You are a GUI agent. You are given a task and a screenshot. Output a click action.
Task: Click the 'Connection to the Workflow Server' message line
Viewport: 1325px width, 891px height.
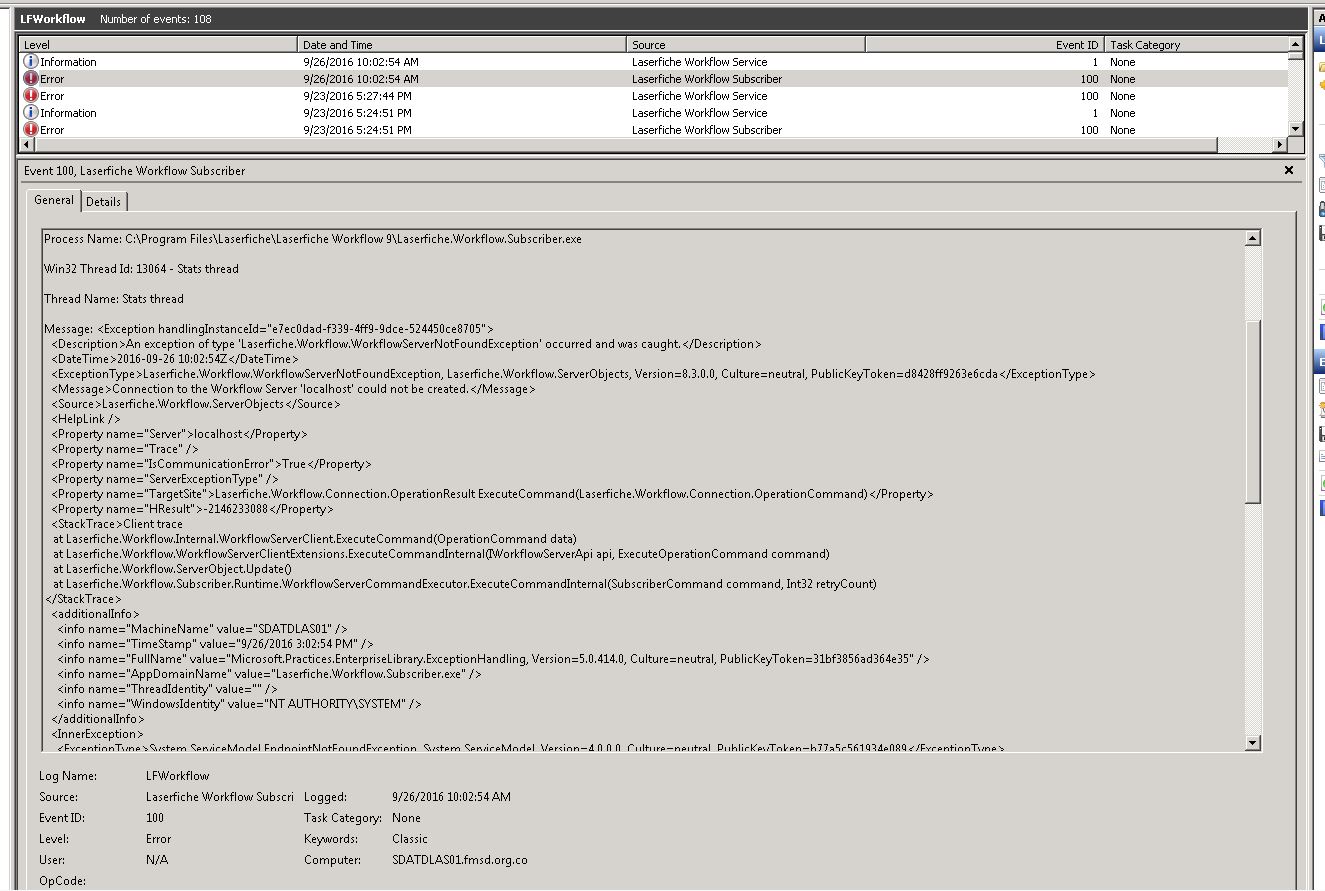pos(293,389)
